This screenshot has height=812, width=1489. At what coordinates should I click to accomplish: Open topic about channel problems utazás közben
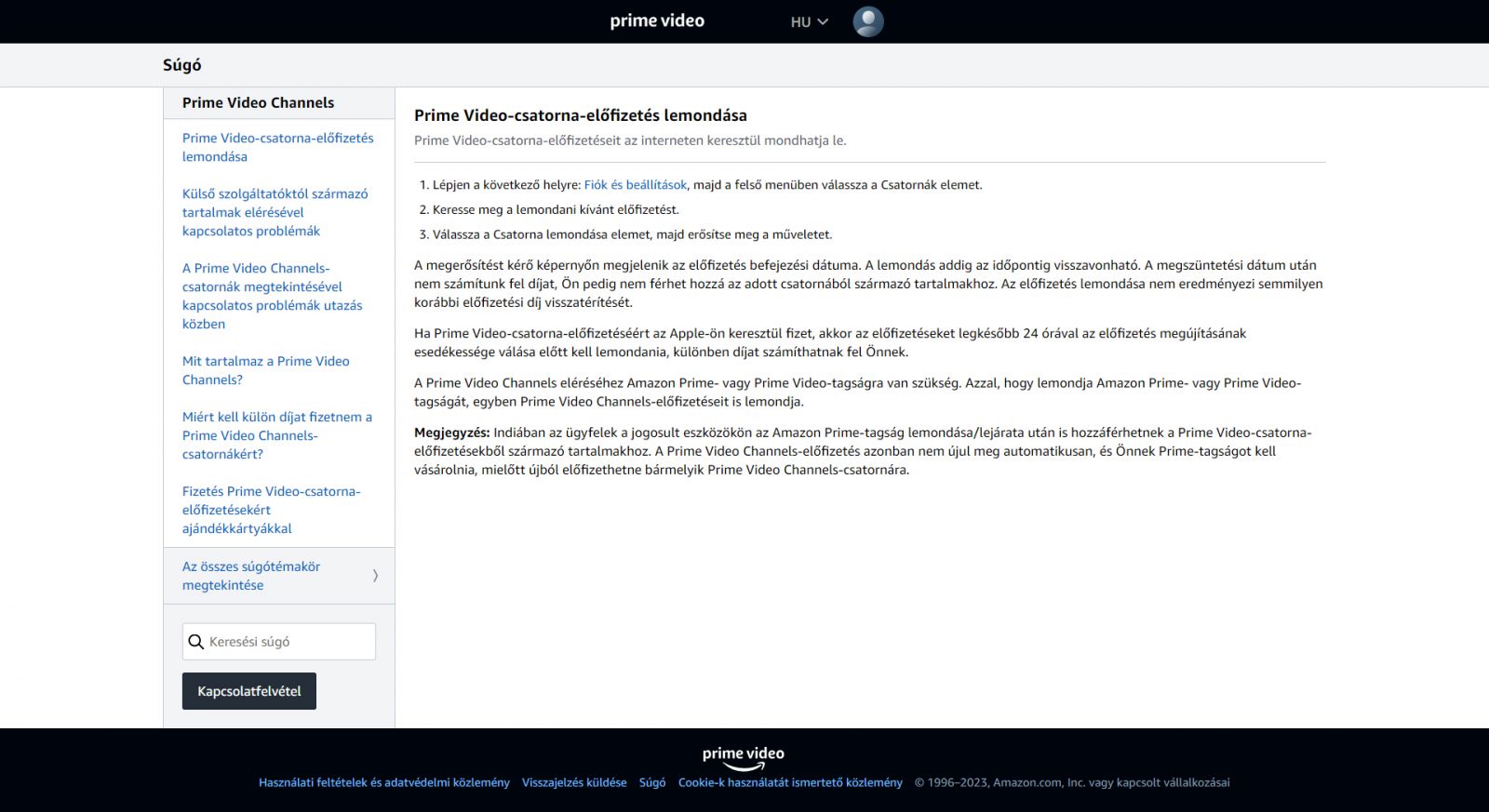272,296
